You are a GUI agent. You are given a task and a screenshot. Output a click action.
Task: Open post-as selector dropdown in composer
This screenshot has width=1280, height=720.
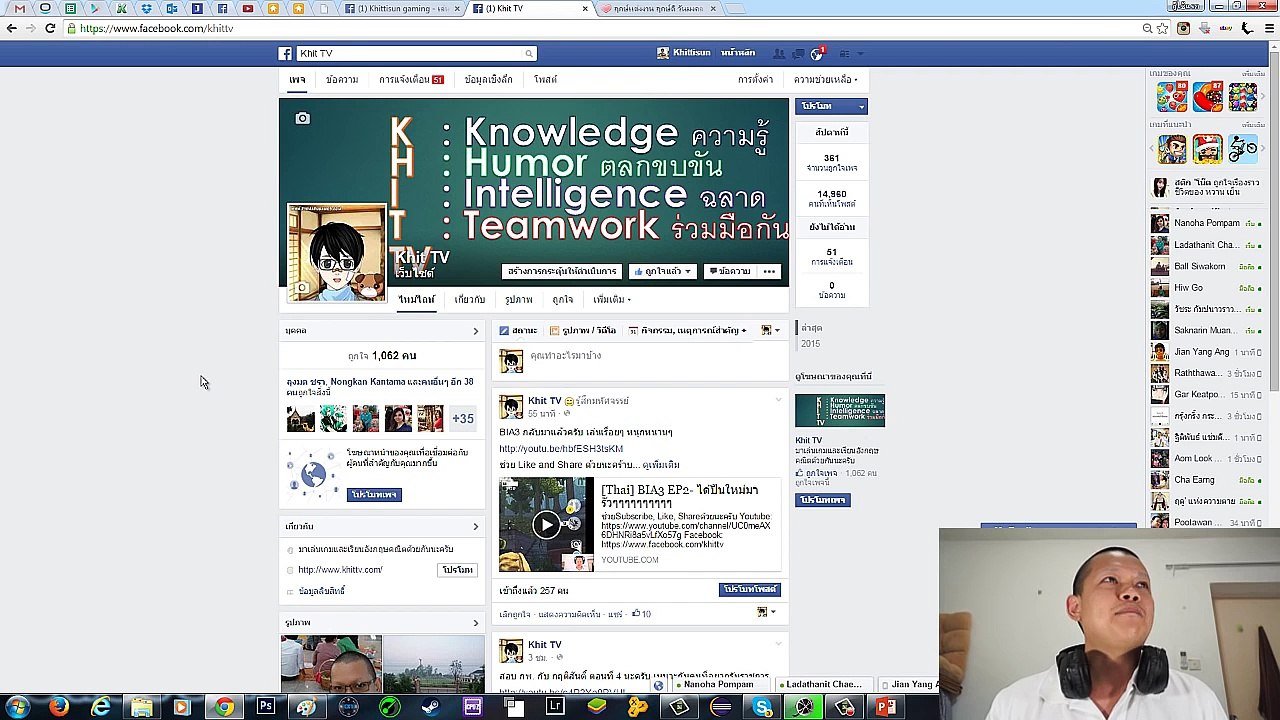[770, 330]
